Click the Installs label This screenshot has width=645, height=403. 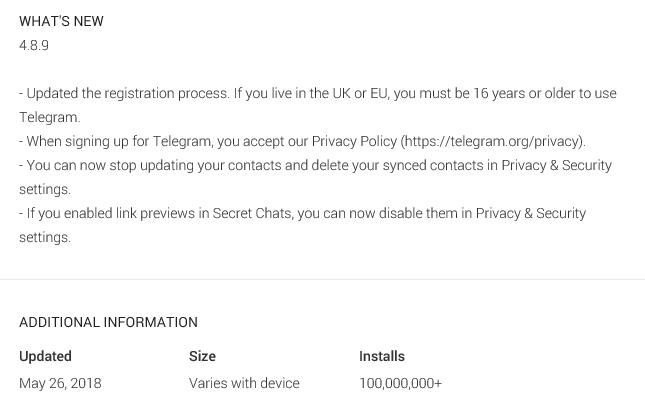pos(382,356)
